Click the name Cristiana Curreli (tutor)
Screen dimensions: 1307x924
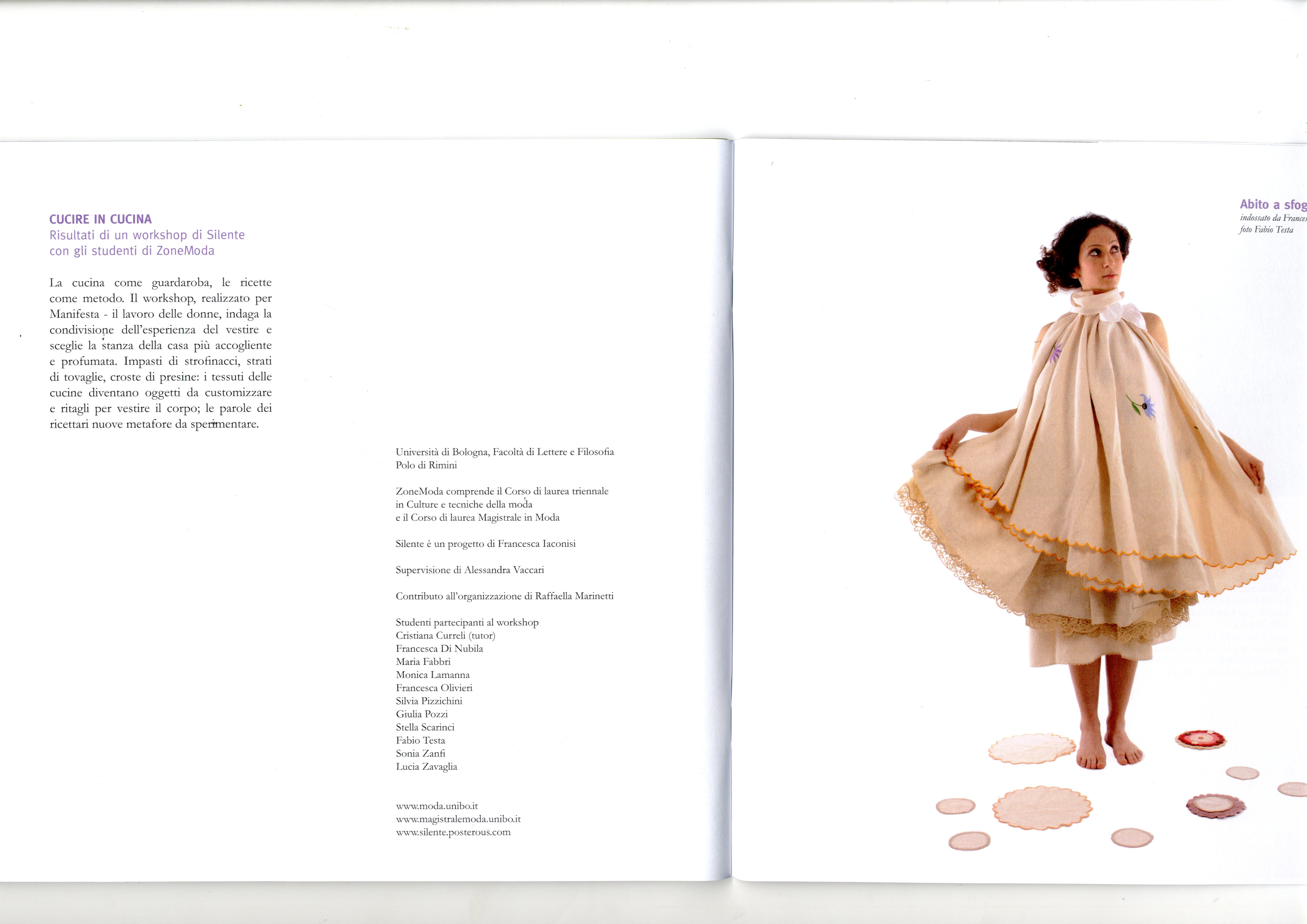(446, 636)
